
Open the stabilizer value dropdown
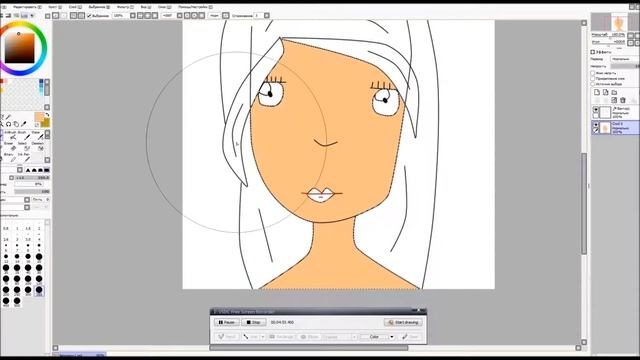coord(267,16)
